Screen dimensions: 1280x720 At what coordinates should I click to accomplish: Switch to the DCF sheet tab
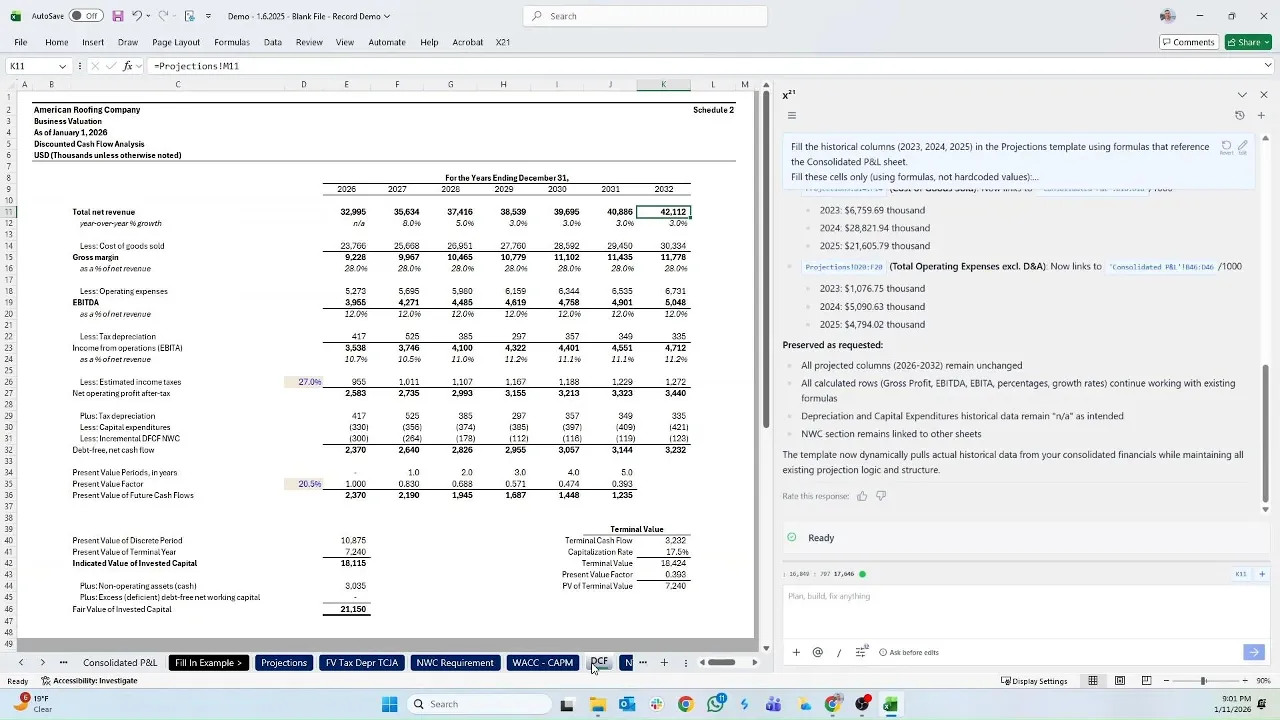pos(599,662)
